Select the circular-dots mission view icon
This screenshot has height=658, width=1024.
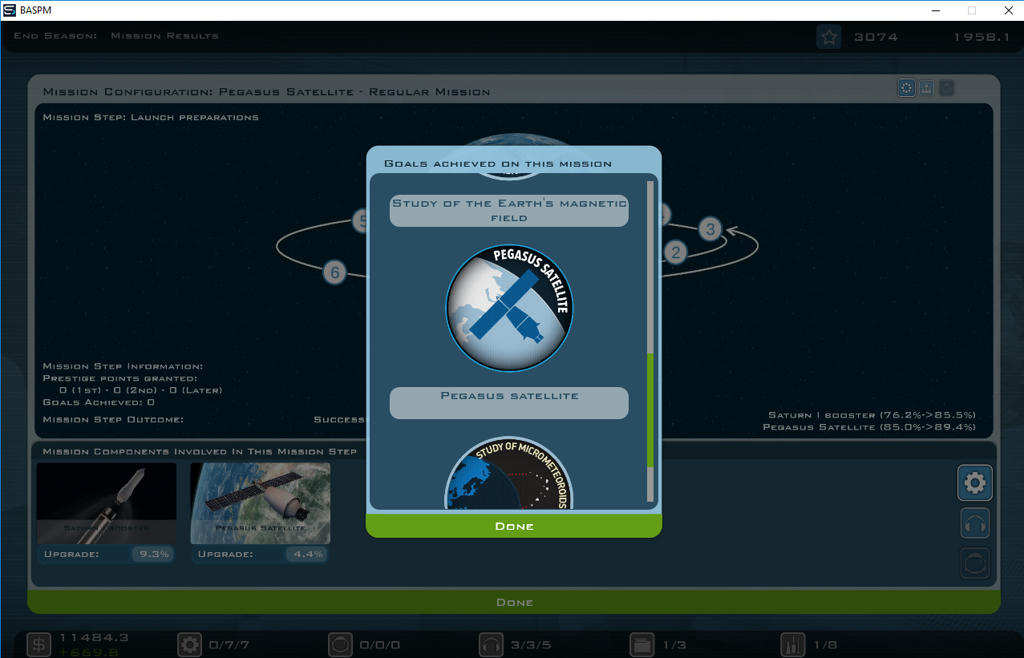pos(906,87)
